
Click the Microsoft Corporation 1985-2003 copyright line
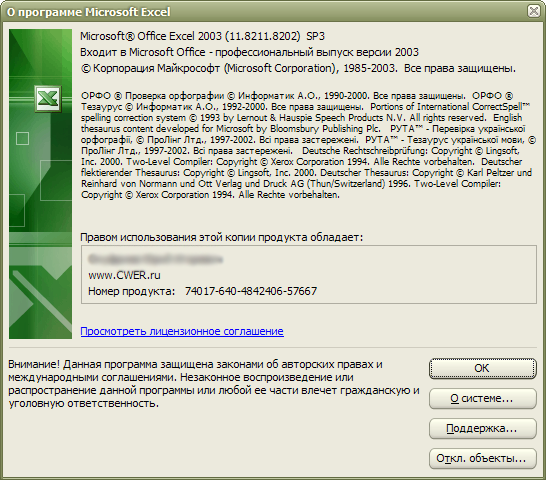[x=298, y=68]
